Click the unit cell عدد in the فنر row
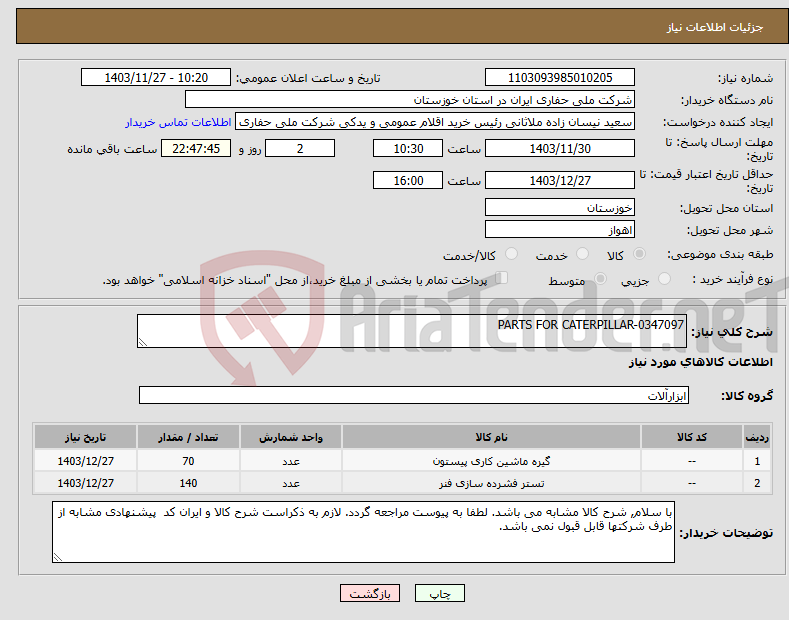 pos(291,483)
